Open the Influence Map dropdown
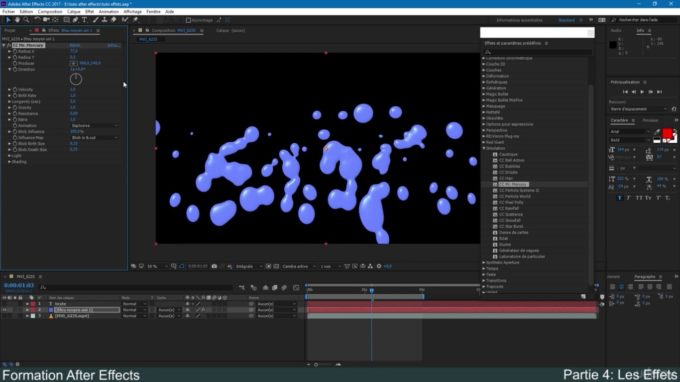The height and width of the screenshot is (382, 680). point(95,137)
